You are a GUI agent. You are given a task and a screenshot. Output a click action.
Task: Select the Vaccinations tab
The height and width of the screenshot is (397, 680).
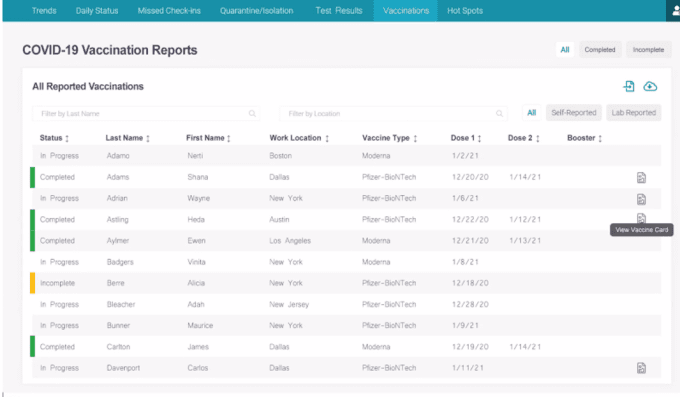coord(406,10)
